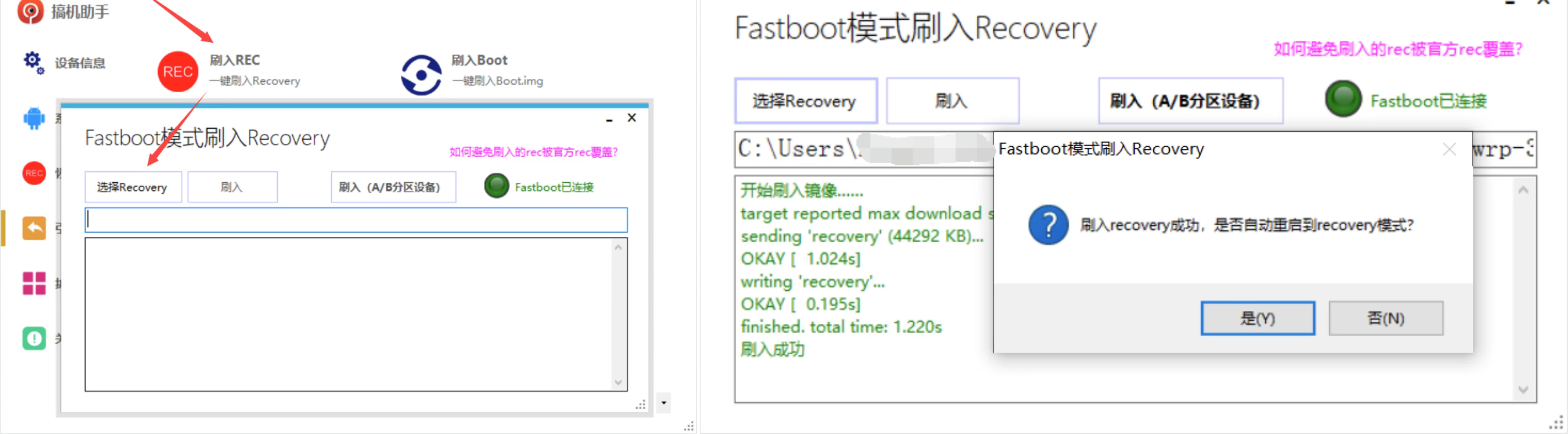Click Fastboot已连接 text in right window
Image resolution: width=1568 pixels, height=434 pixels.
[x=1429, y=101]
